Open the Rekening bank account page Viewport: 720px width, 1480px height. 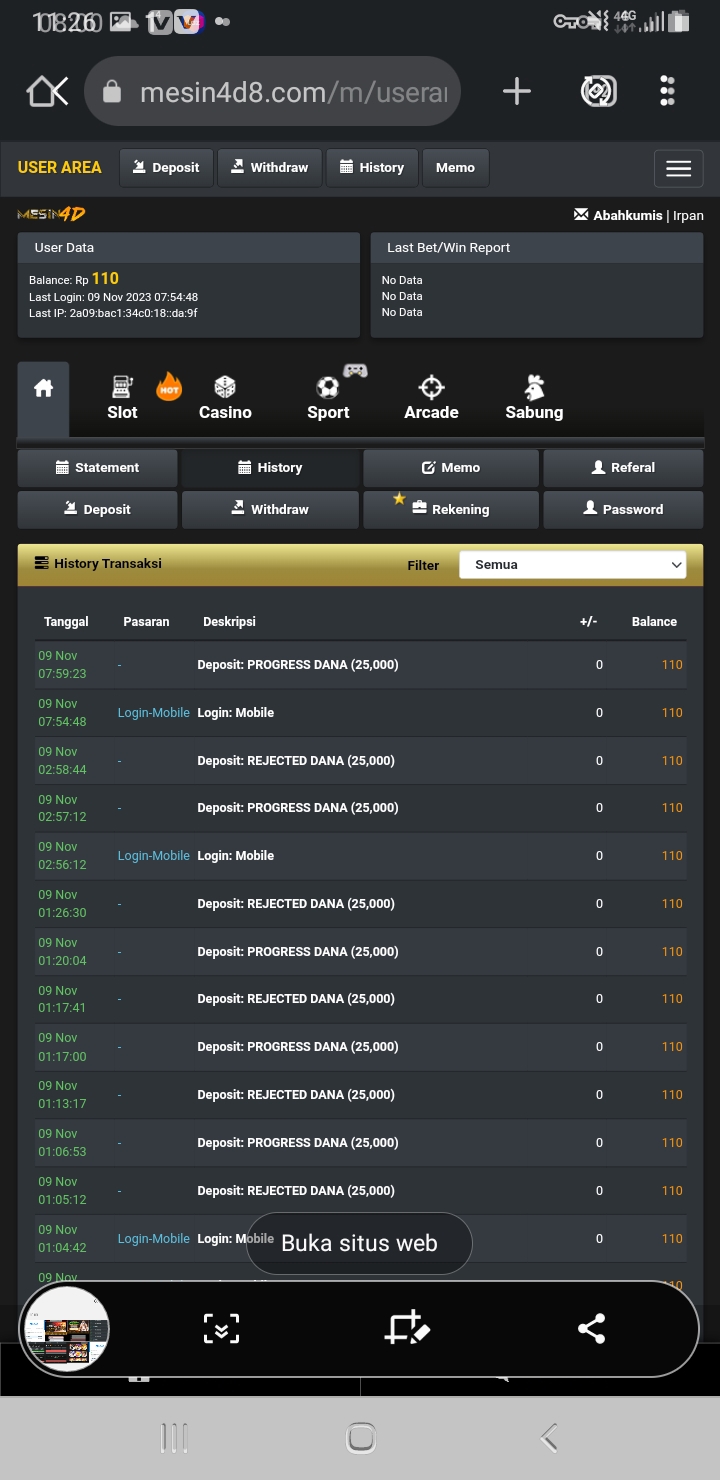pos(450,509)
